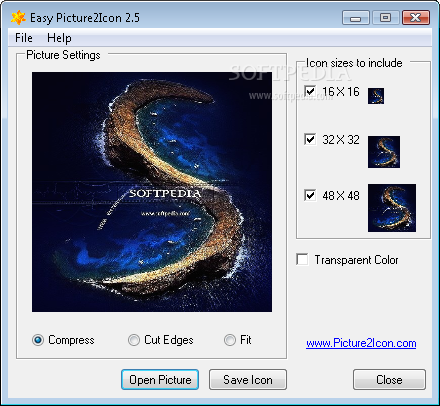The image size is (440, 406).
Task: Select the Compress radio option
Action: [38, 340]
